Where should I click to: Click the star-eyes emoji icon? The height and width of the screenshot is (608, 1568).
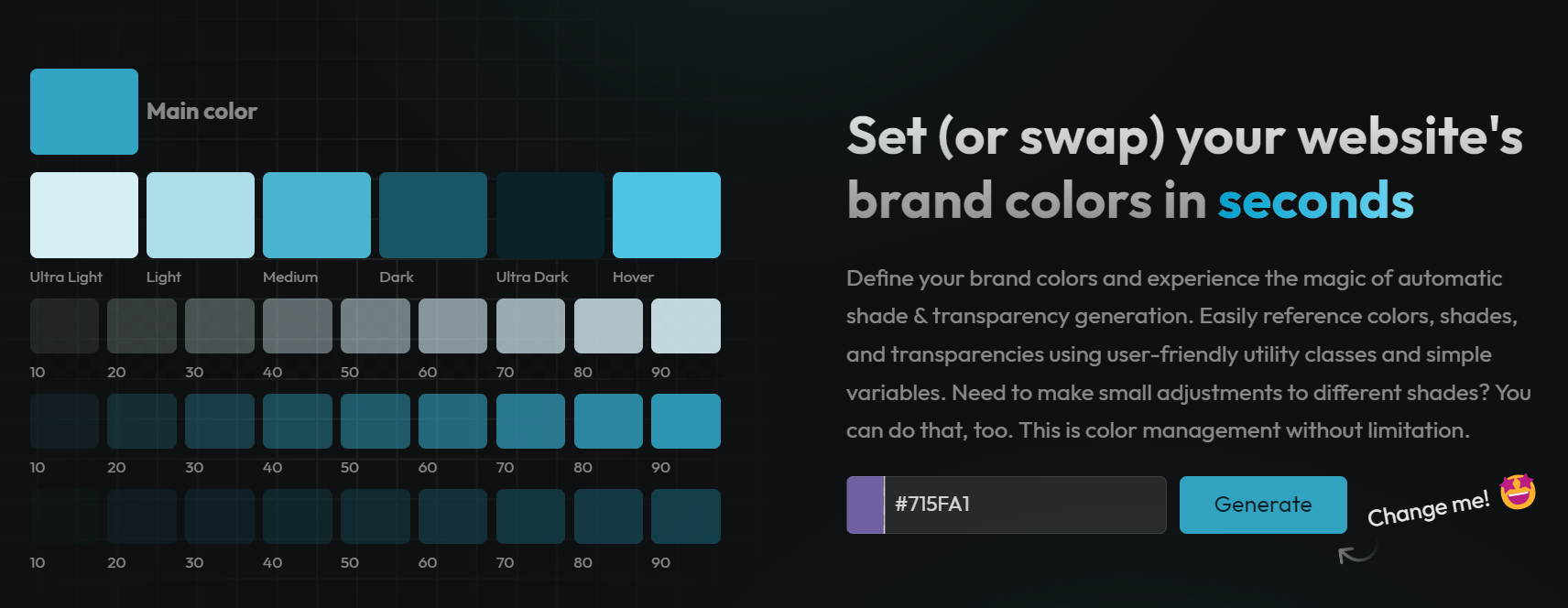click(1518, 492)
